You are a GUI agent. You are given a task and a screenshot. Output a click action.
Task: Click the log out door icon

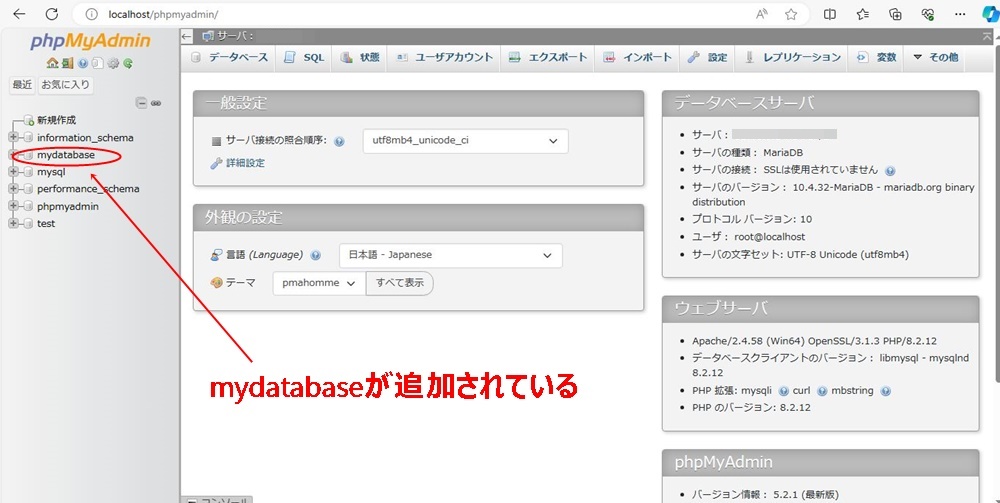[x=67, y=63]
